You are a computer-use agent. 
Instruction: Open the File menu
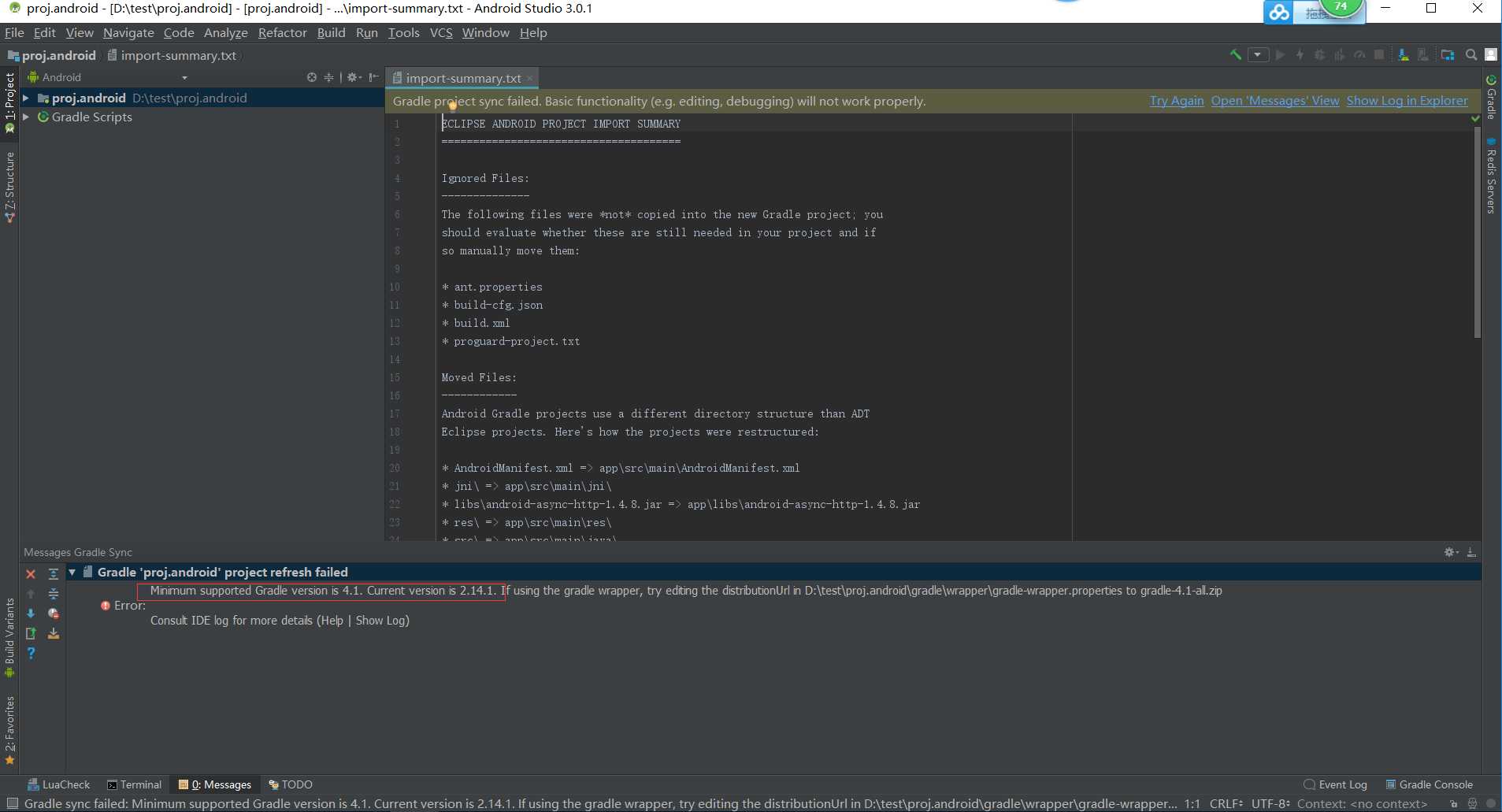point(14,32)
